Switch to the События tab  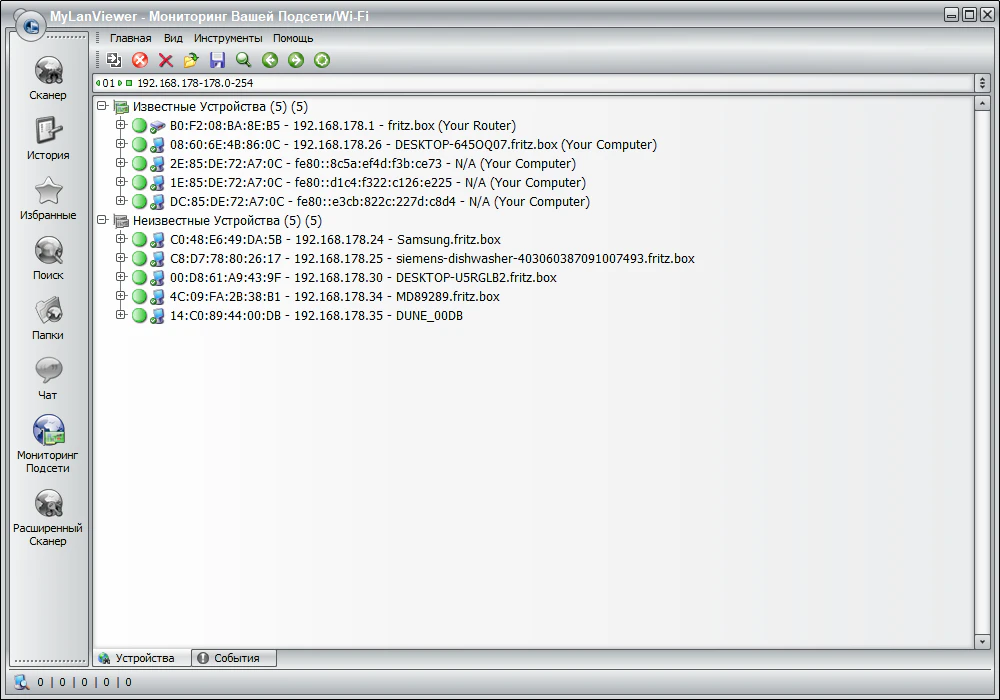coord(234,658)
